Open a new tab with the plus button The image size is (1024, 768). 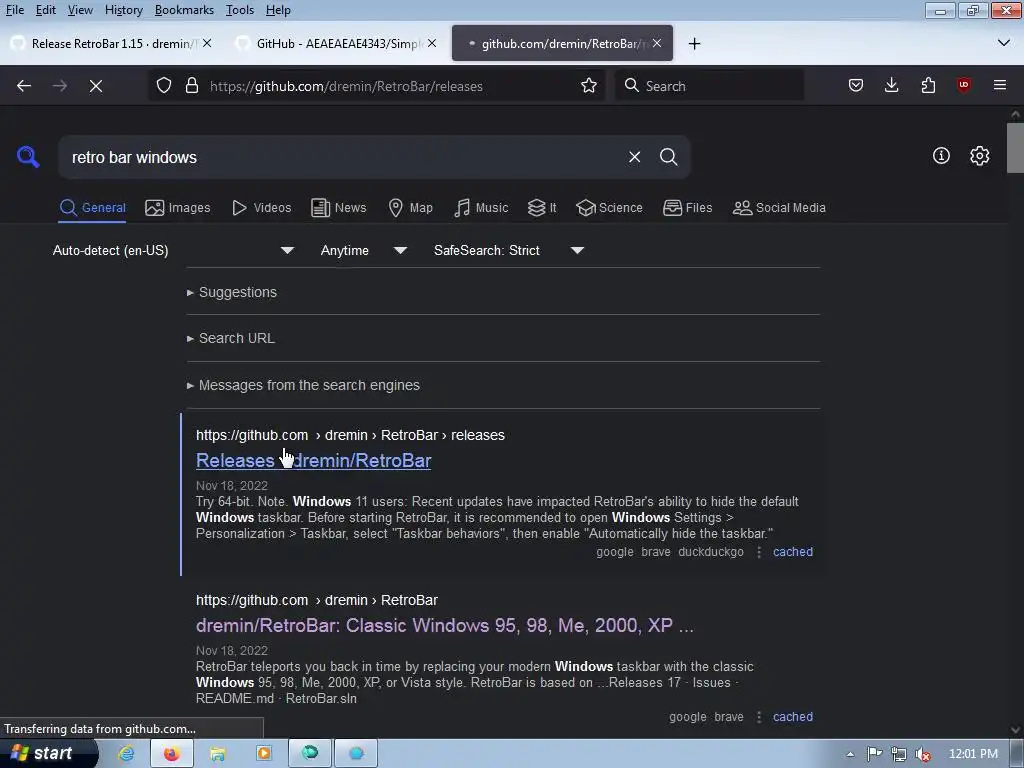[694, 44]
